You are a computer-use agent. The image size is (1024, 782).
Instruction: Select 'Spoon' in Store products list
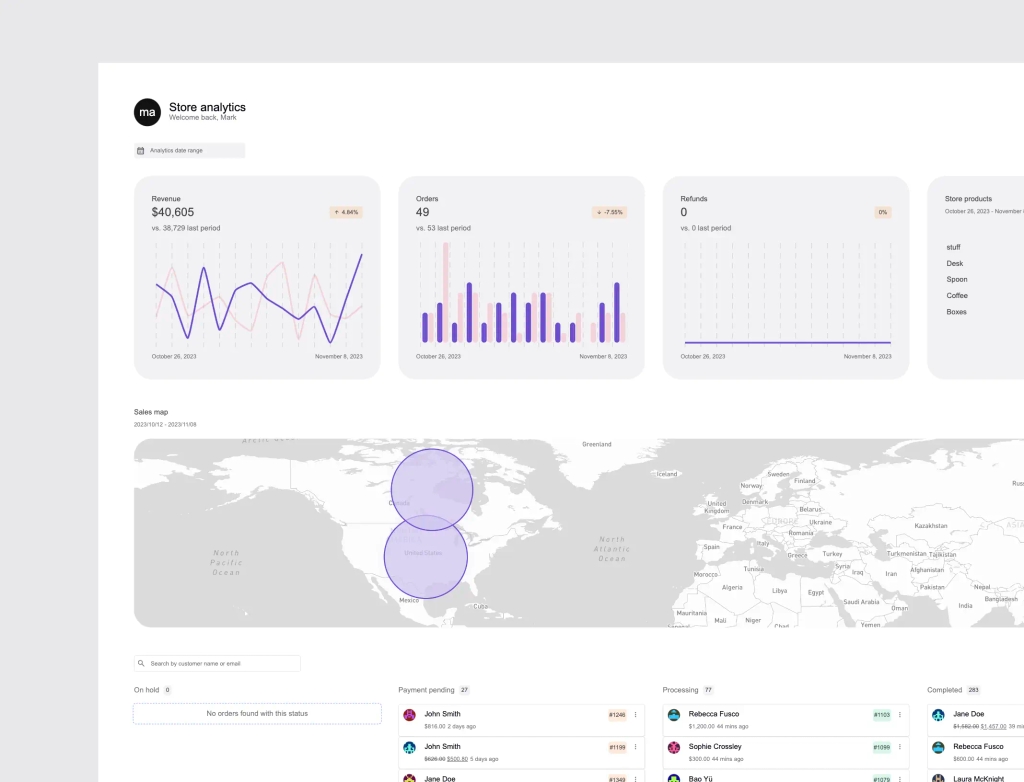pyautogui.click(x=957, y=280)
